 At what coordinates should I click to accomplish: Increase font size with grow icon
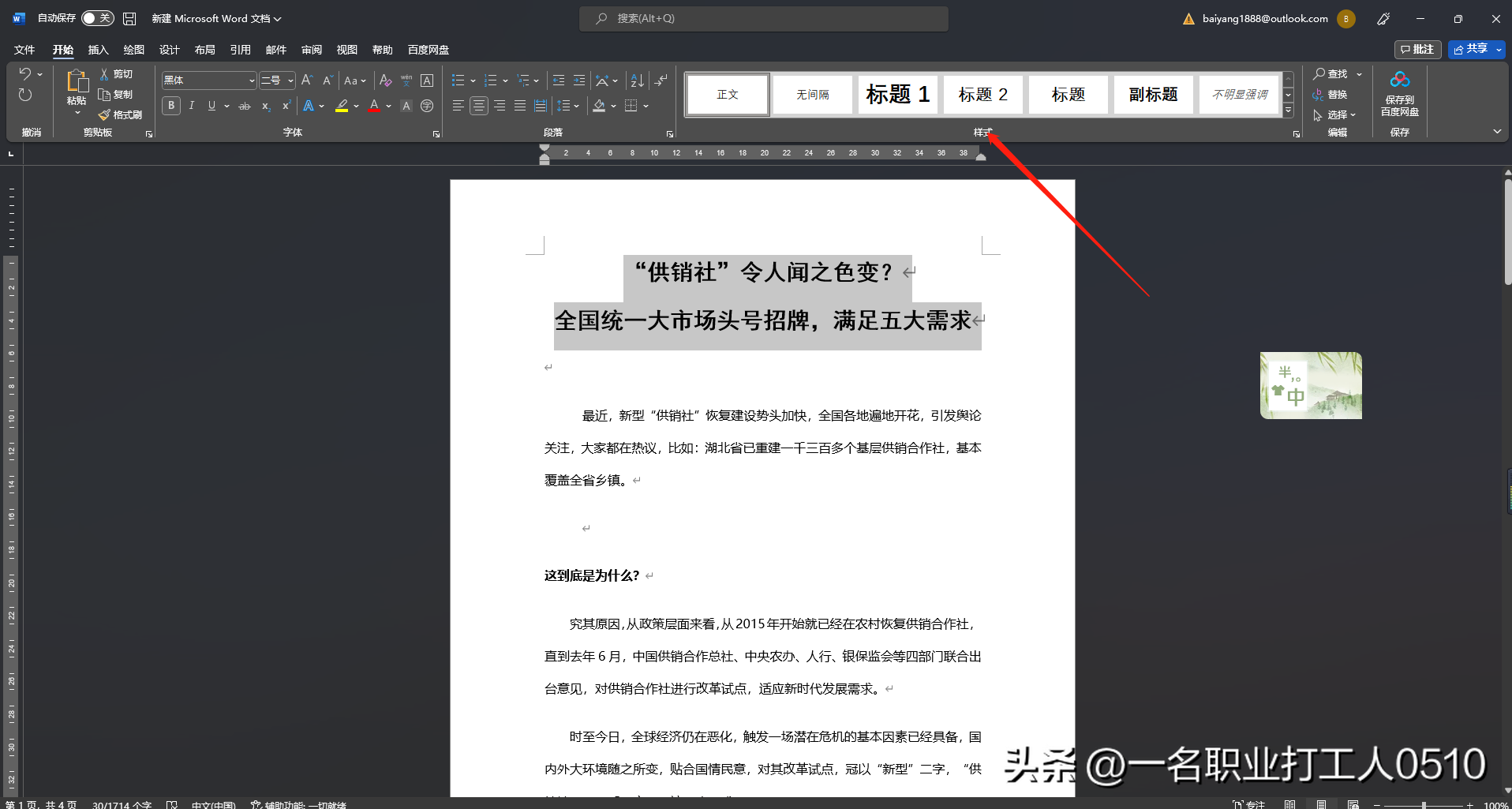coord(308,81)
